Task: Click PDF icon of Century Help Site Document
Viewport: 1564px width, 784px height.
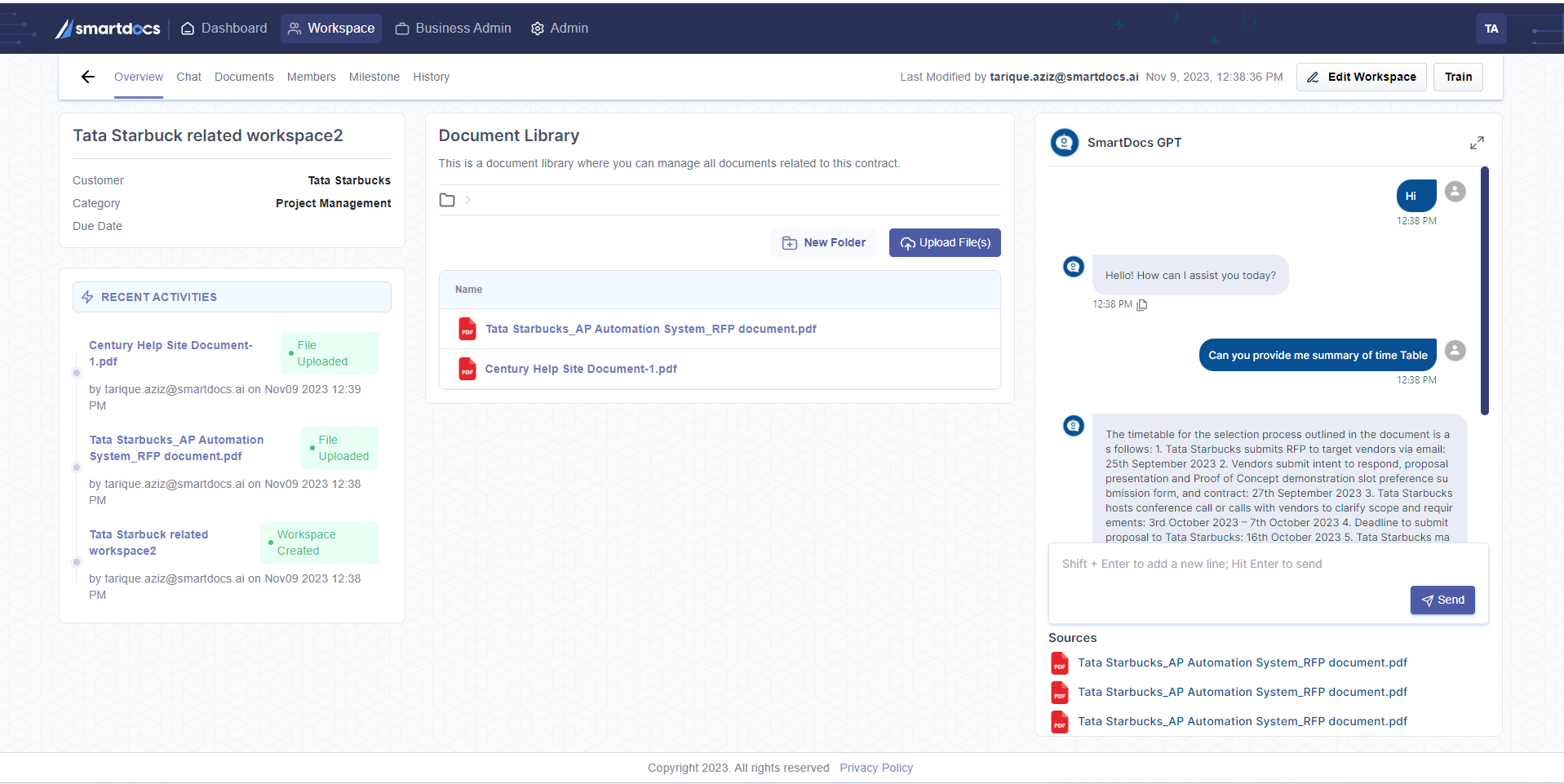Action: [467, 370]
